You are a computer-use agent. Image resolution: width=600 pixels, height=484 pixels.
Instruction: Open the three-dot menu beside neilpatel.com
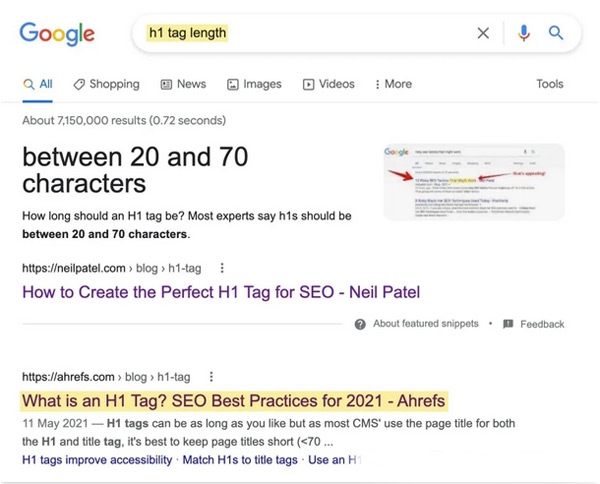(x=222, y=268)
